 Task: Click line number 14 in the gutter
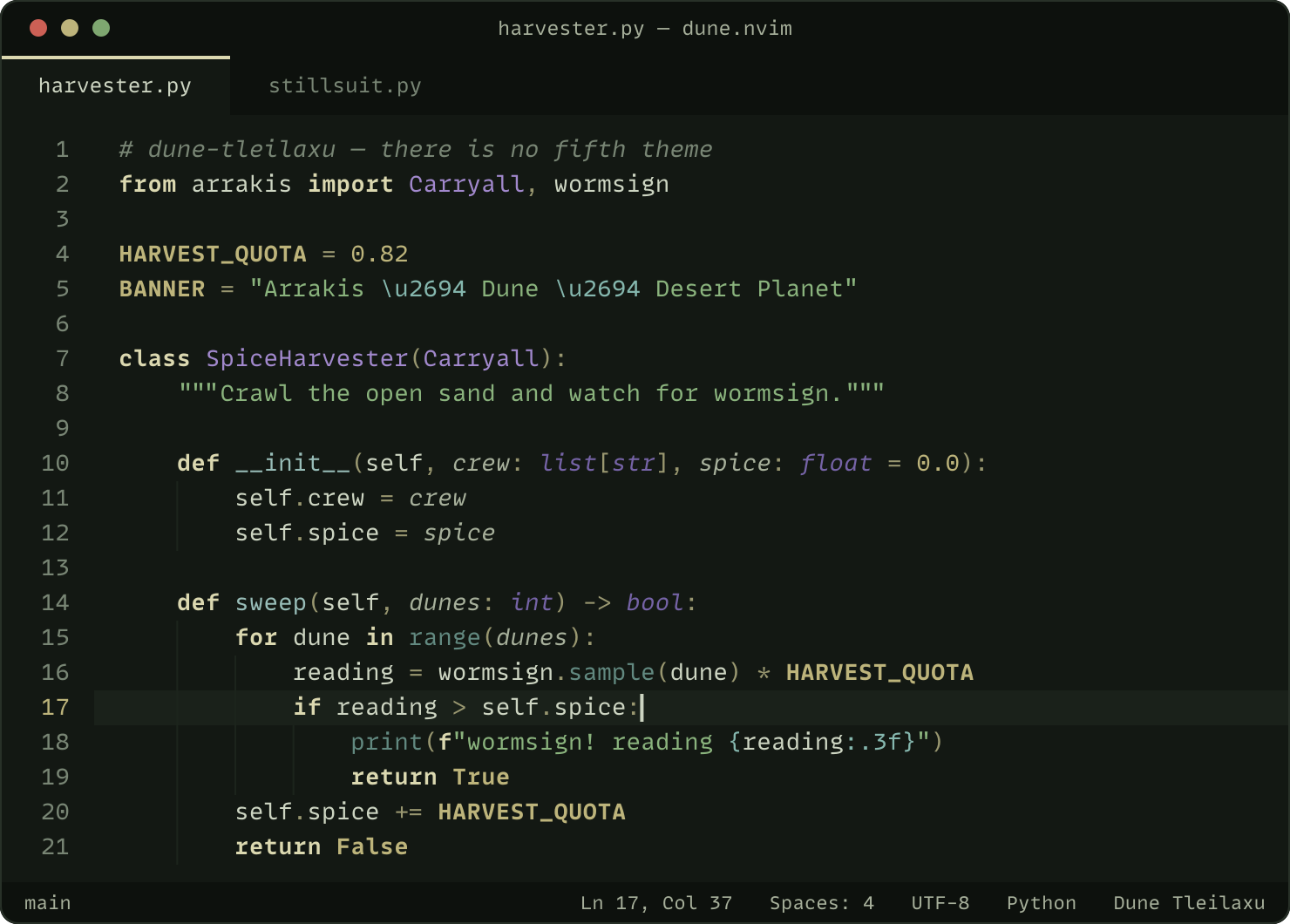(55, 602)
